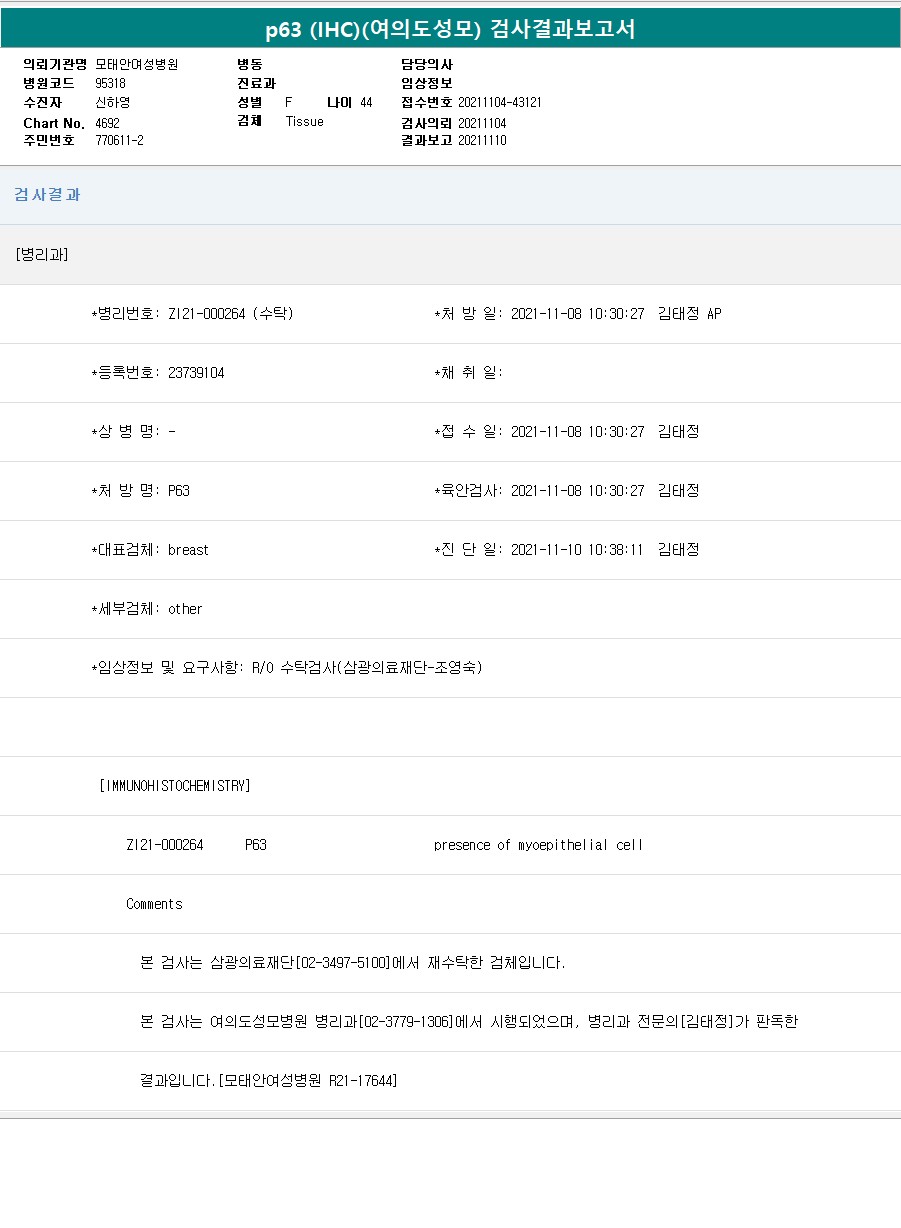The width and height of the screenshot is (901, 1228).
Task: Select the '[IMMUNOHISTOCHEMISTRY]' heading
Action: [175, 786]
